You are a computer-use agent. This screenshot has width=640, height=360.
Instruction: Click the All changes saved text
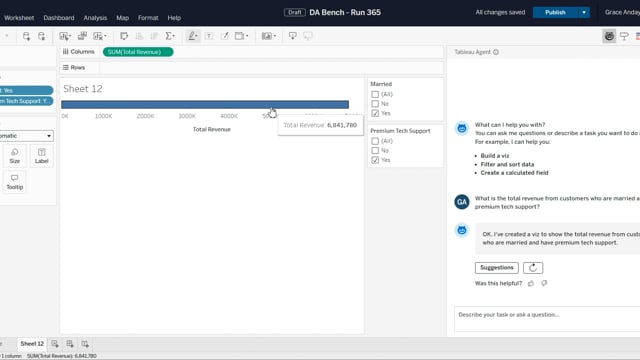tap(500, 12)
